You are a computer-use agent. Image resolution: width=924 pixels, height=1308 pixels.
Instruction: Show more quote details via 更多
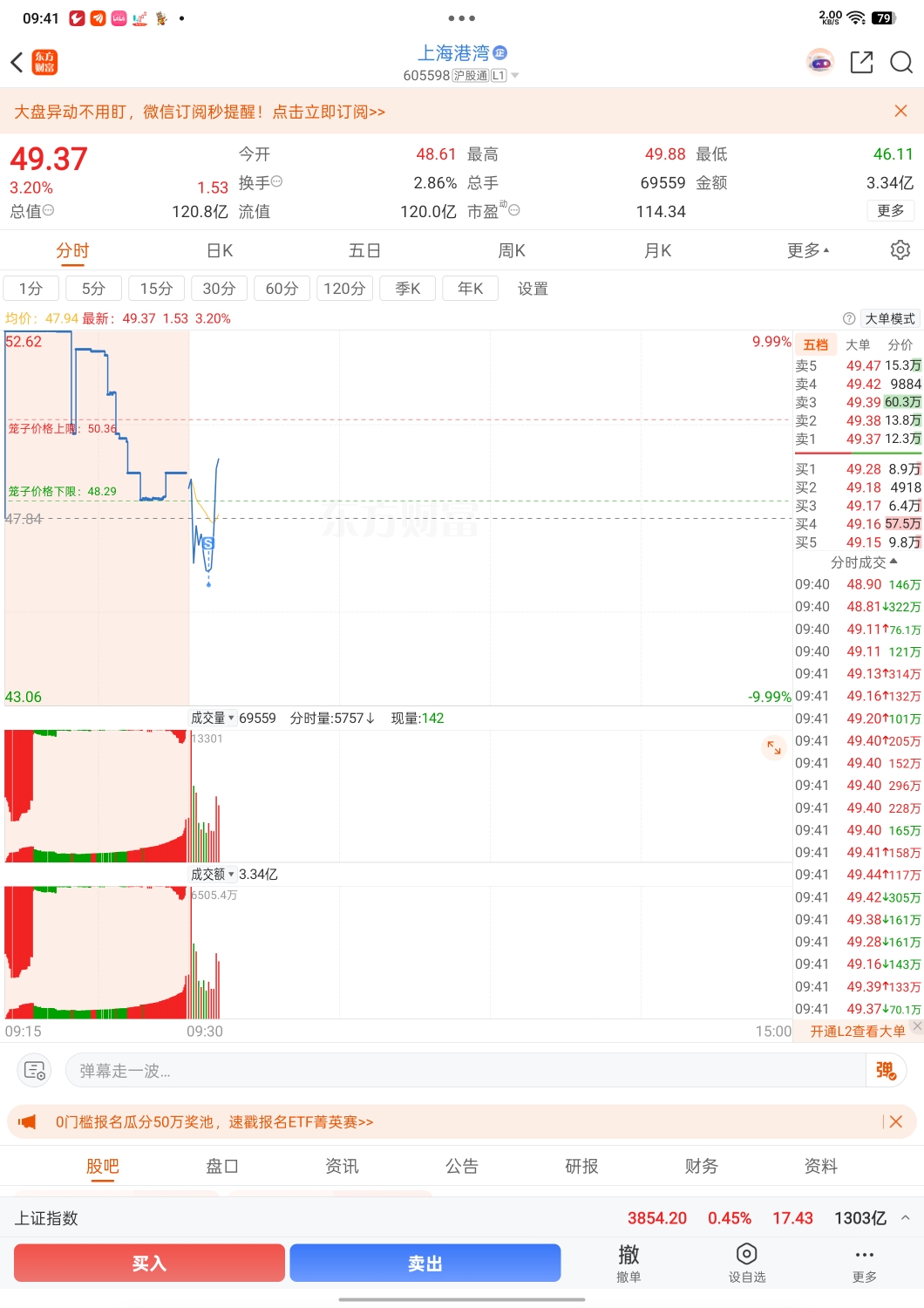point(890,210)
